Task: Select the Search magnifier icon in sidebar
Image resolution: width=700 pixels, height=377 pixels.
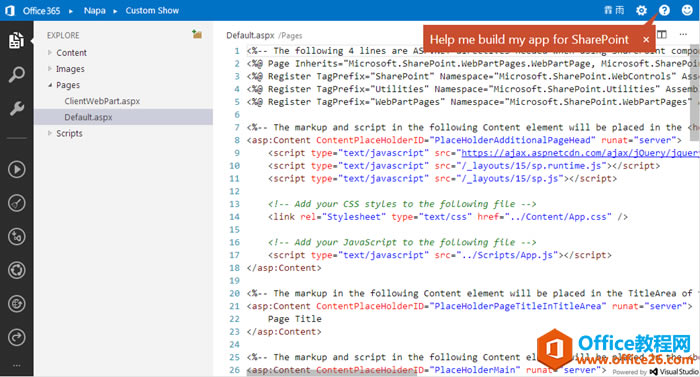Action: pyautogui.click(x=17, y=74)
